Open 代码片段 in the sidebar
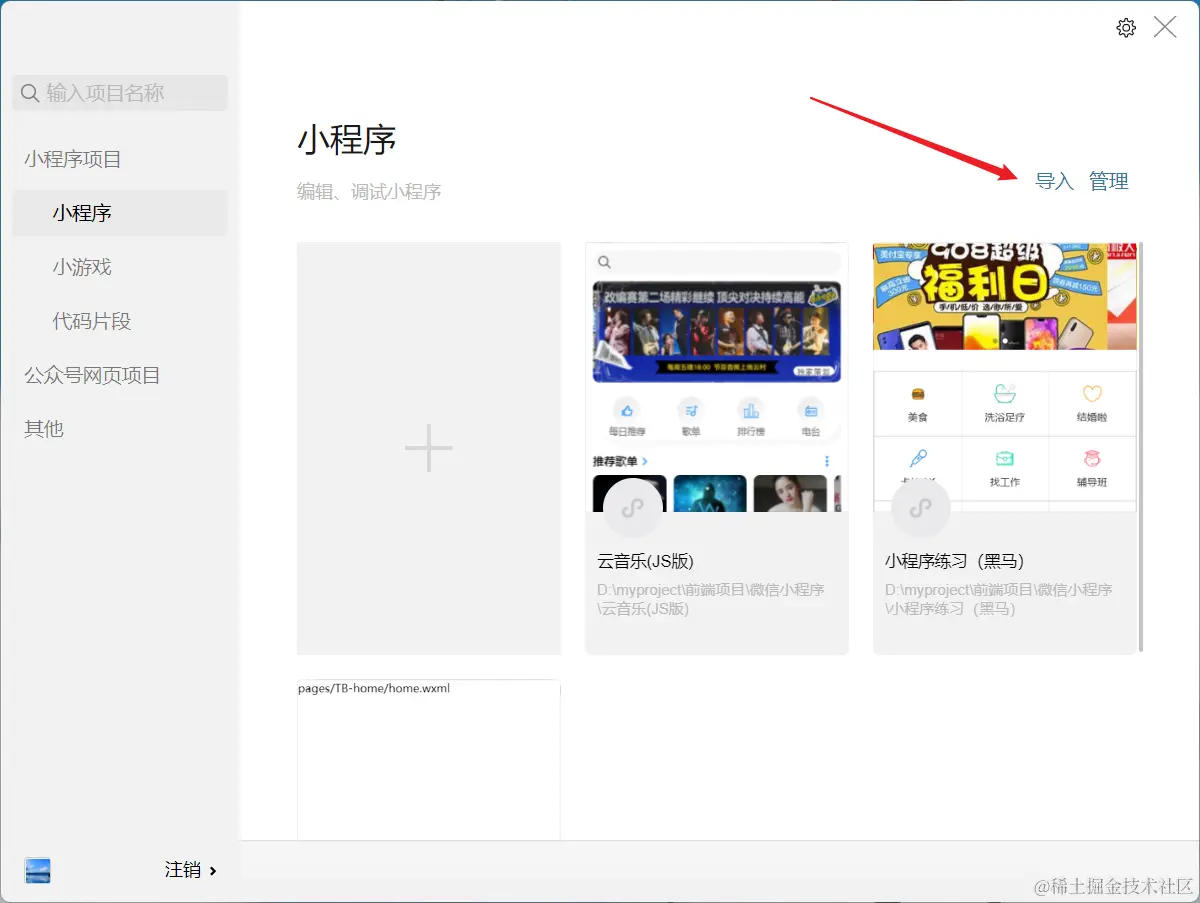Image resolution: width=1200 pixels, height=903 pixels. click(92, 321)
